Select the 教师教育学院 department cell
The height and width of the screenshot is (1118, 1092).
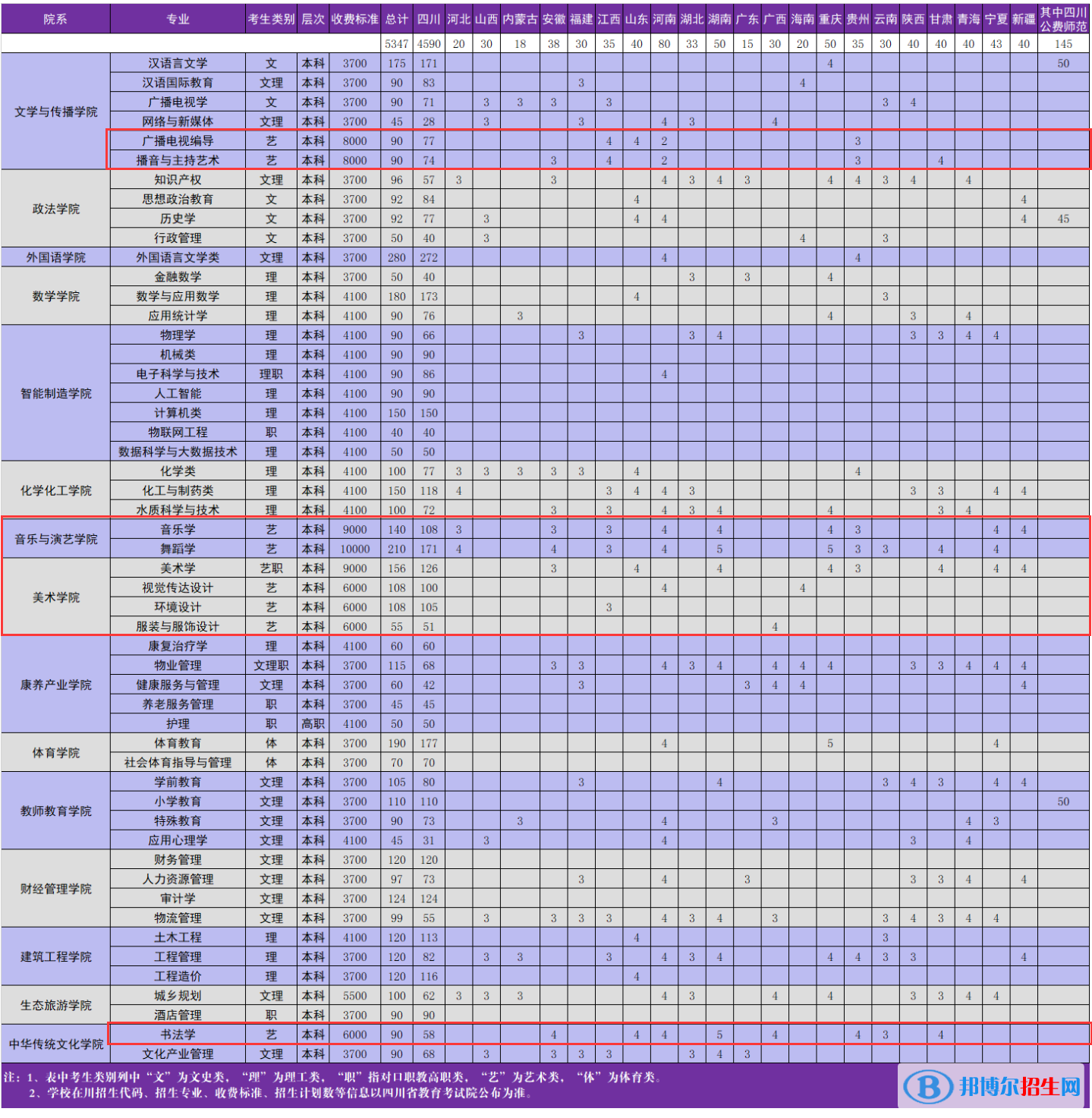pos(55,811)
